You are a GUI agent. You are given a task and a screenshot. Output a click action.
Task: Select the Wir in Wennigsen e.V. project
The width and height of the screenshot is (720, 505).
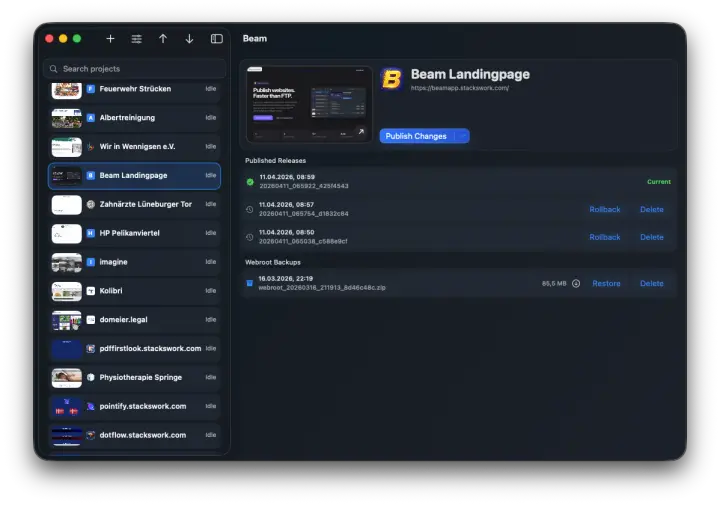135,147
